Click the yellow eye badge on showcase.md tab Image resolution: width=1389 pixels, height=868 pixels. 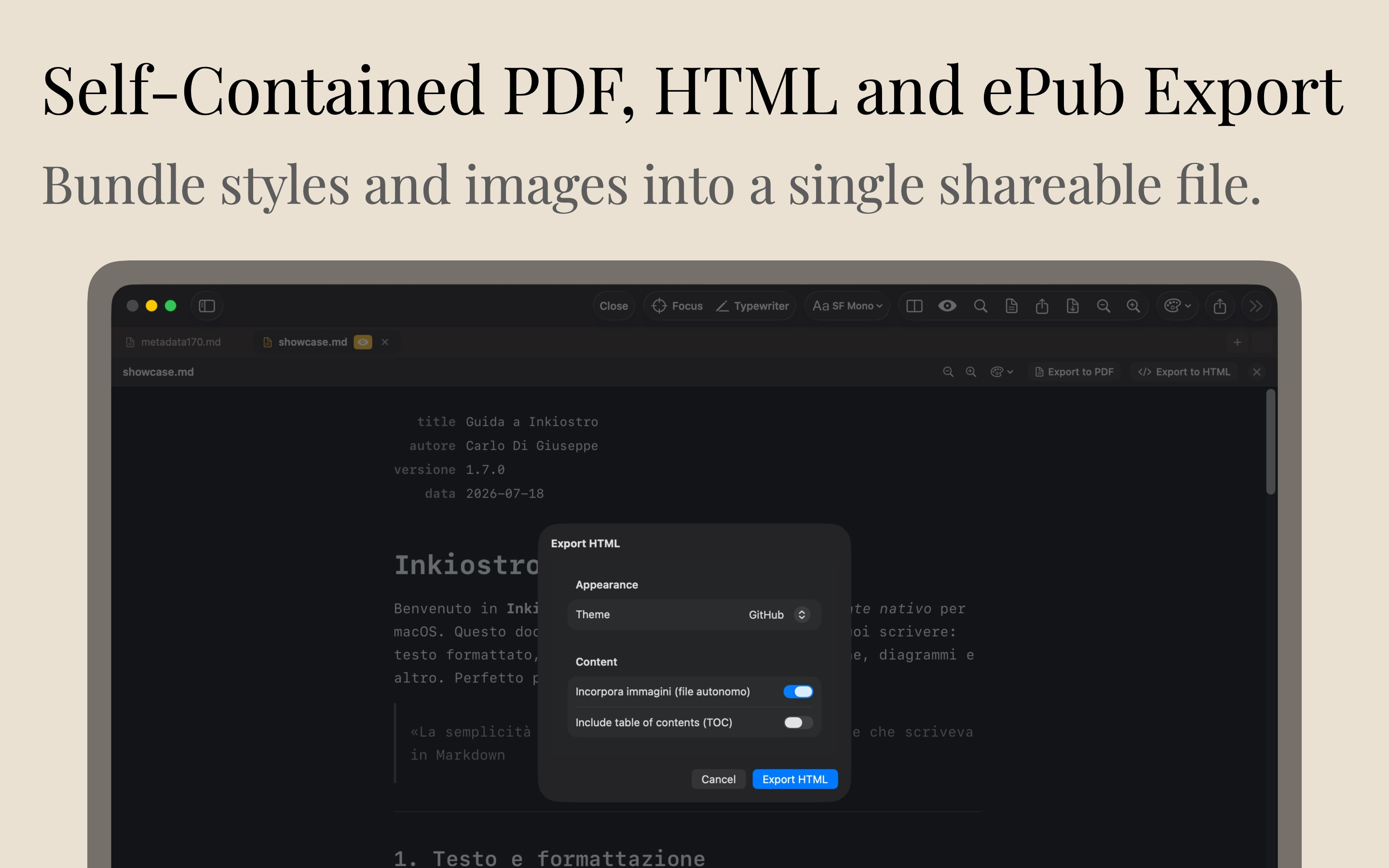(363, 342)
